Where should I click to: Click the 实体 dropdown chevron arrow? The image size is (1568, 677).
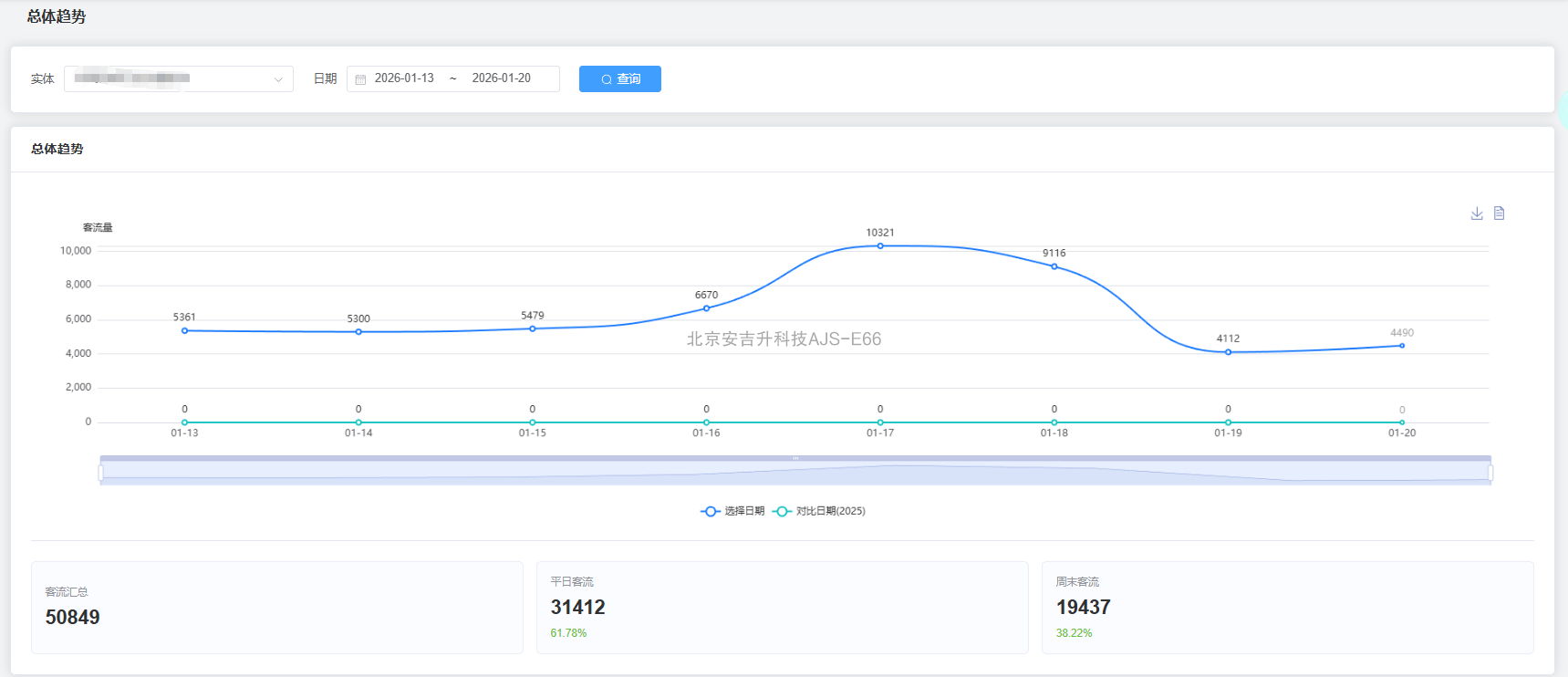pyautogui.click(x=278, y=79)
